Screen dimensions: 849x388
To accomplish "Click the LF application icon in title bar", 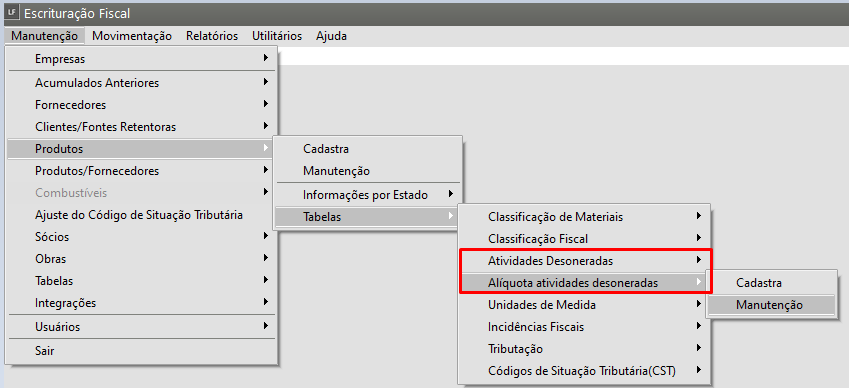I will pos(11,13).
